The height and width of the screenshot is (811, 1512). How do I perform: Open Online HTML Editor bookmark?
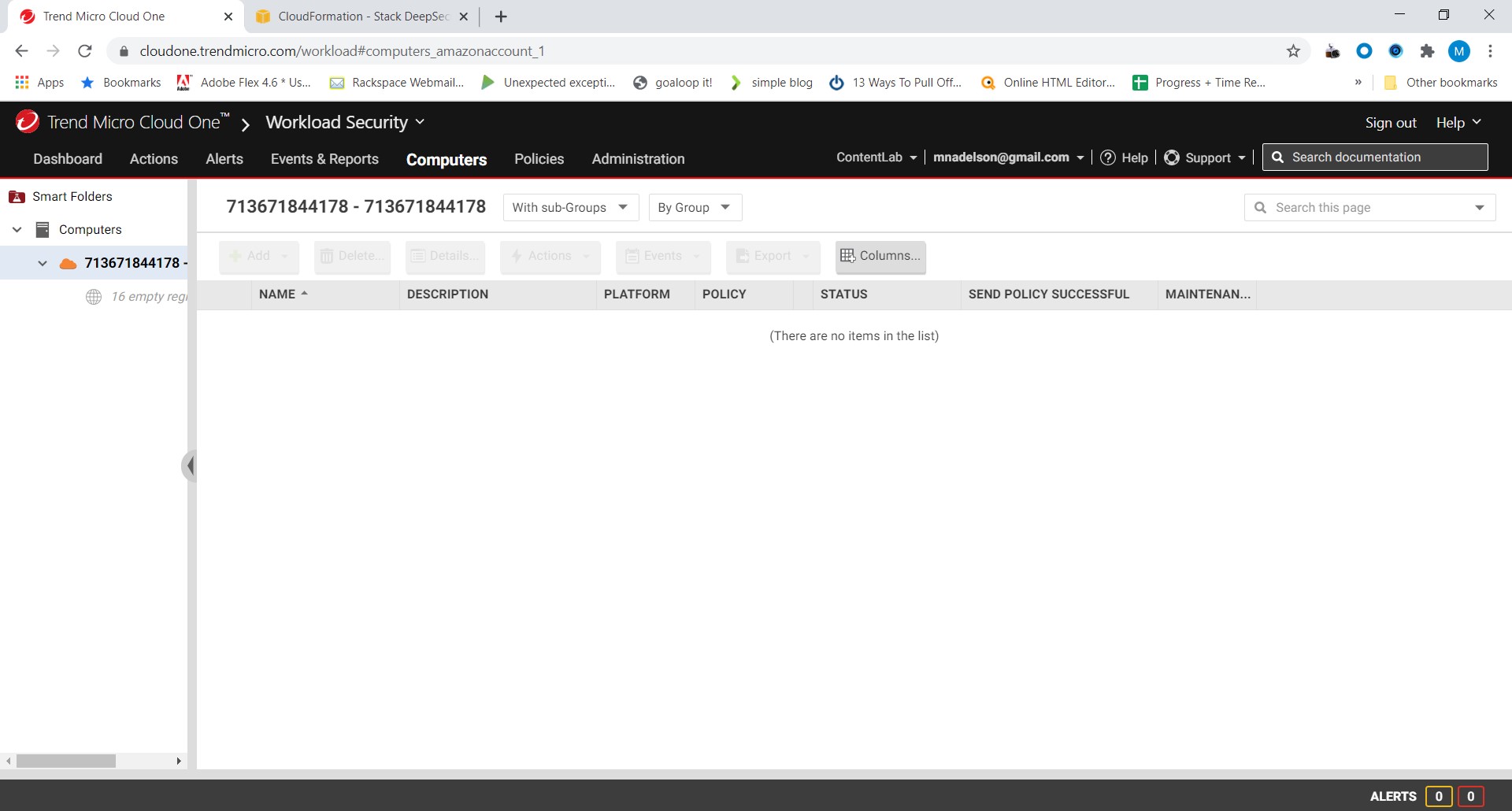coord(1048,83)
